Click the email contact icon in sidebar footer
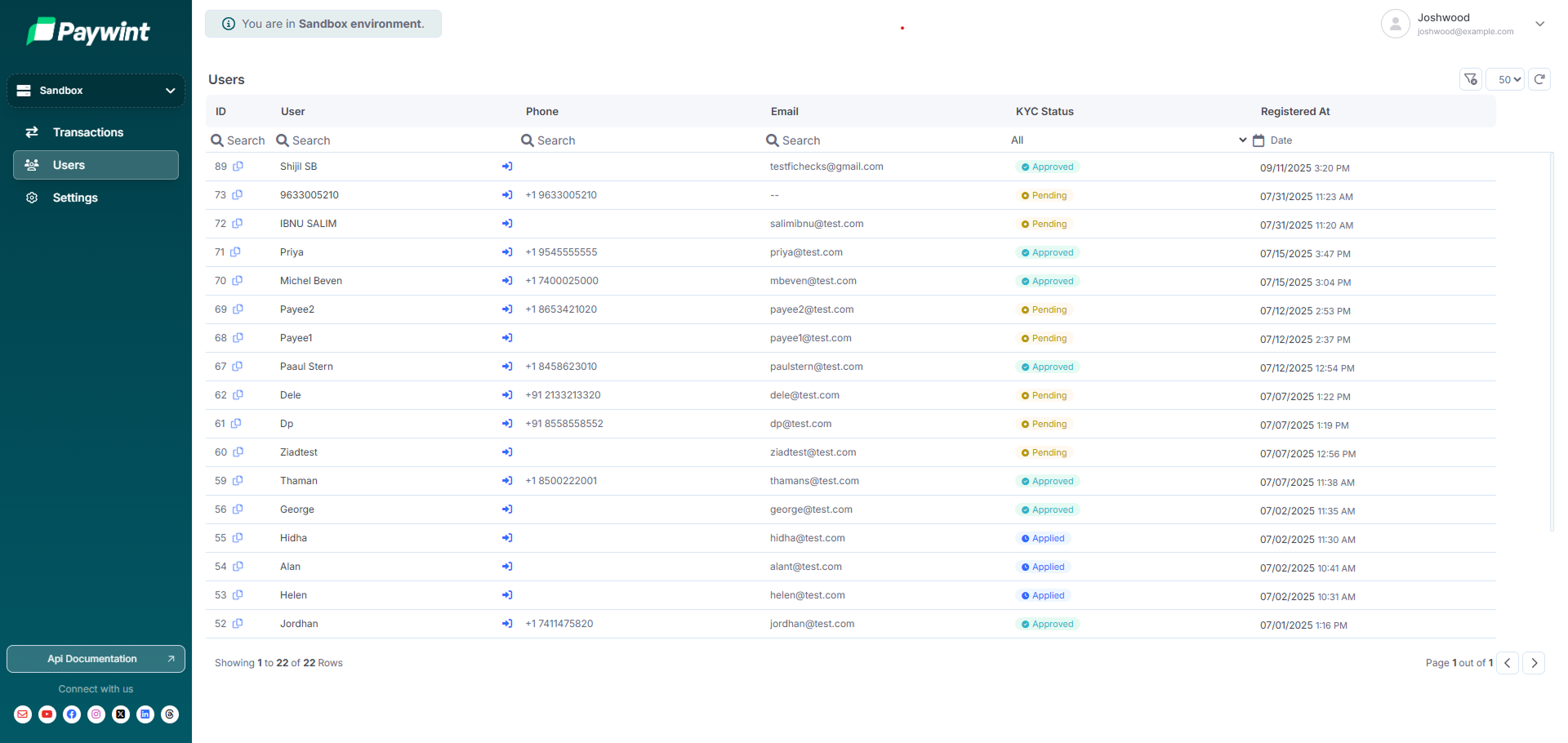 click(x=22, y=714)
